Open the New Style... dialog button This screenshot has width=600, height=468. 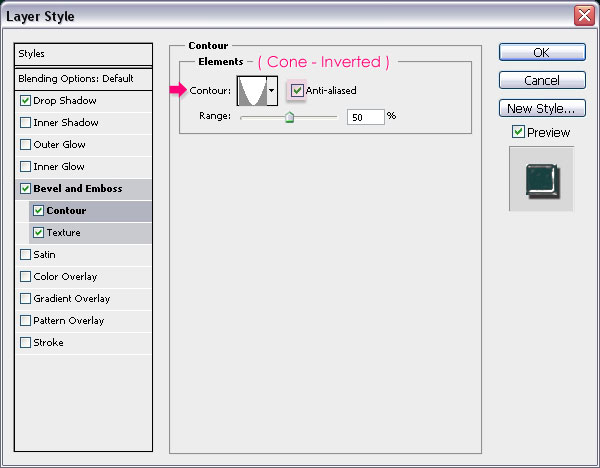(542, 108)
